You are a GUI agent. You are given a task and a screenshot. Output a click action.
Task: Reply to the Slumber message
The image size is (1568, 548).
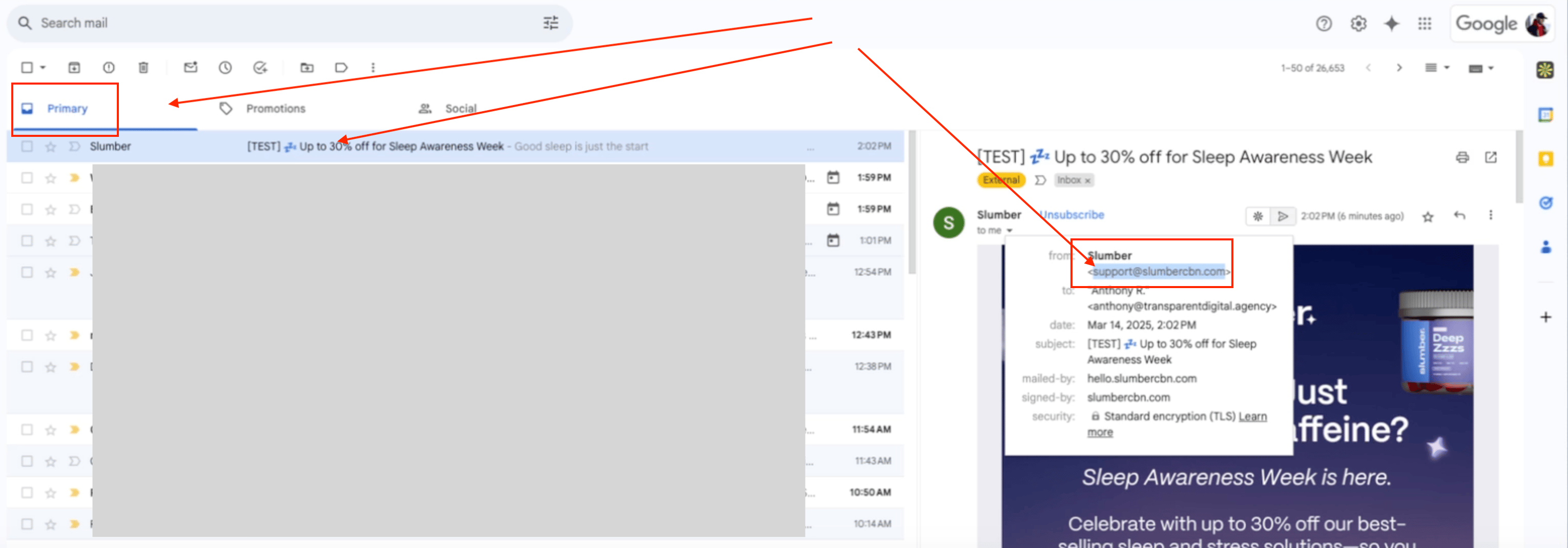1459,215
